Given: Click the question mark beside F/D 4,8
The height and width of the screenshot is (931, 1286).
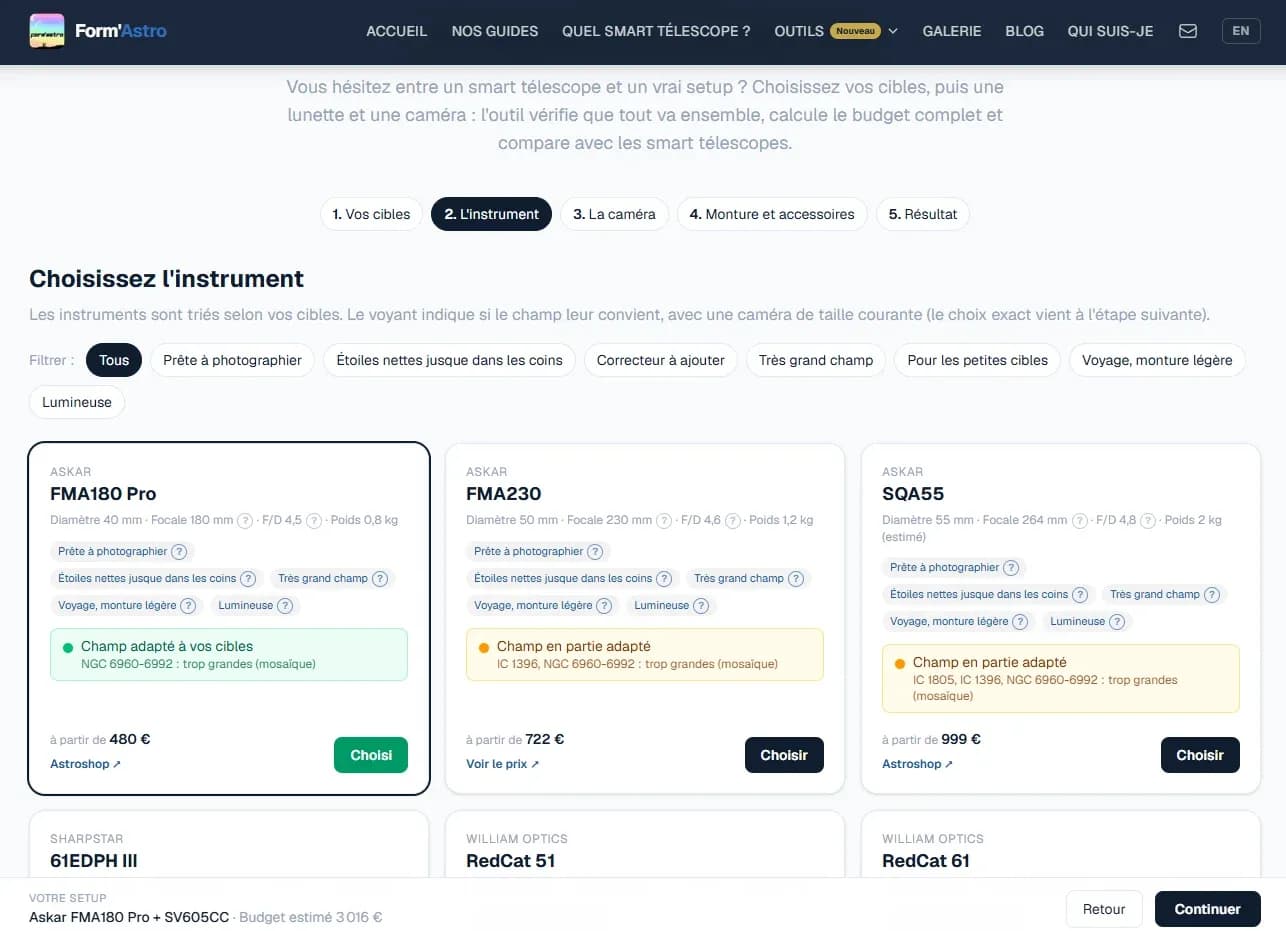Looking at the screenshot, I should (x=1148, y=520).
